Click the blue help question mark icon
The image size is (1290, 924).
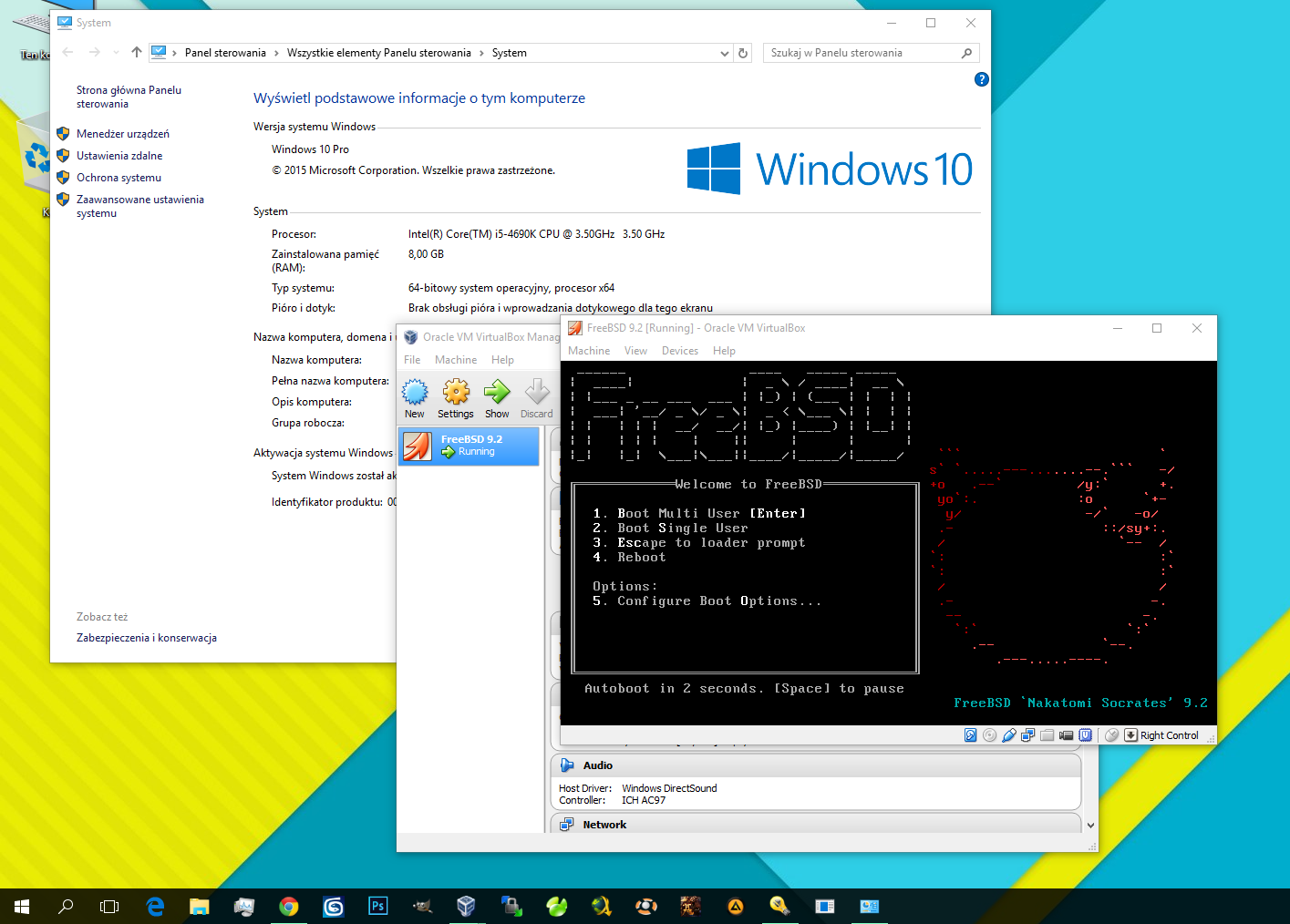(982, 79)
